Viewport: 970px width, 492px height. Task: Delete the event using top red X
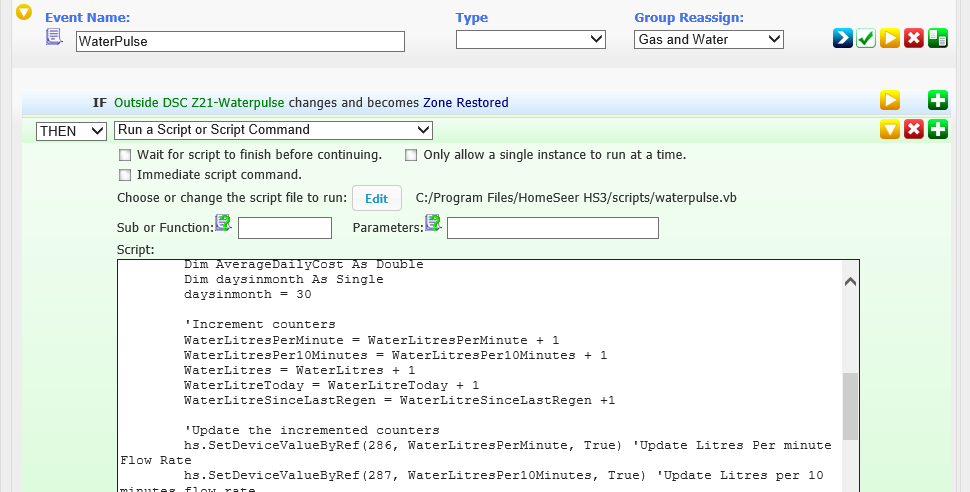click(914, 39)
